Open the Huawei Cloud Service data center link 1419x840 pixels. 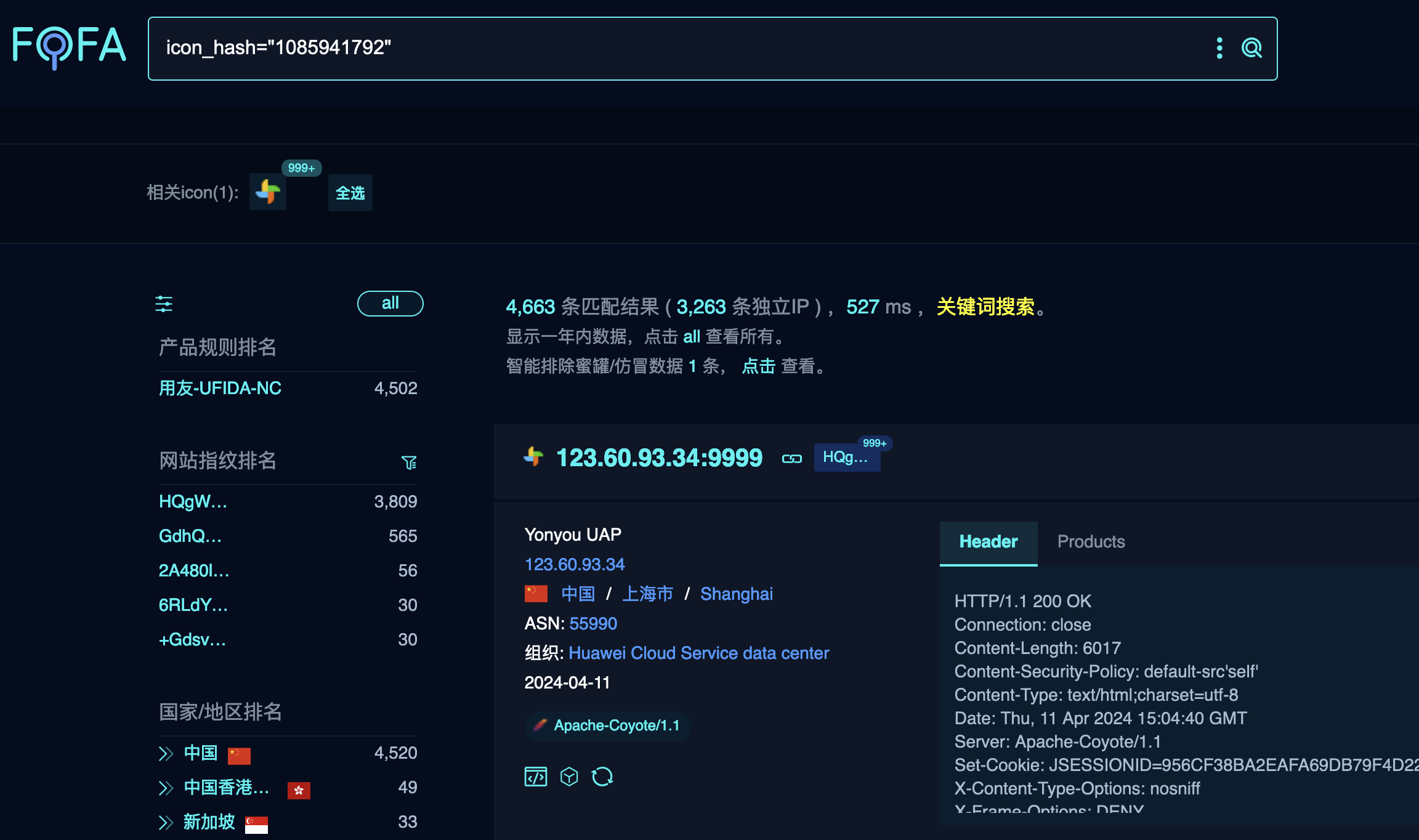point(699,653)
